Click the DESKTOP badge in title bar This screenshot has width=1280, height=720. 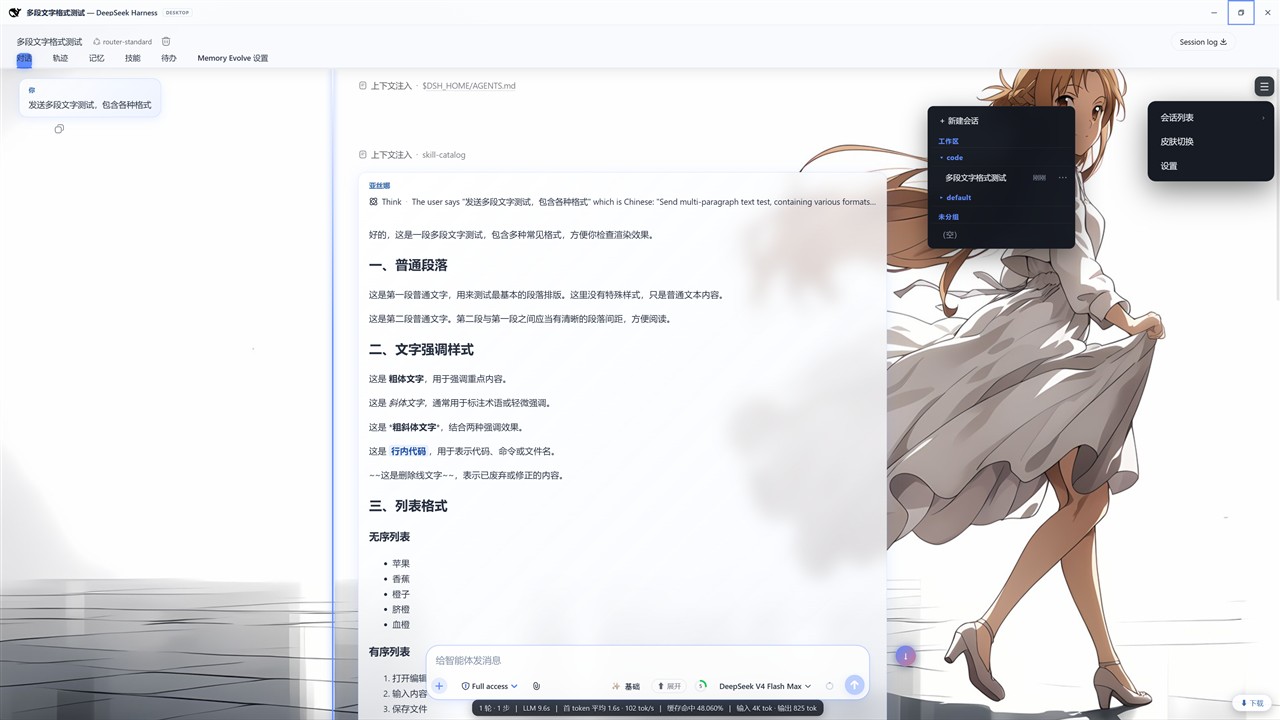pyautogui.click(x=178, y=13)
